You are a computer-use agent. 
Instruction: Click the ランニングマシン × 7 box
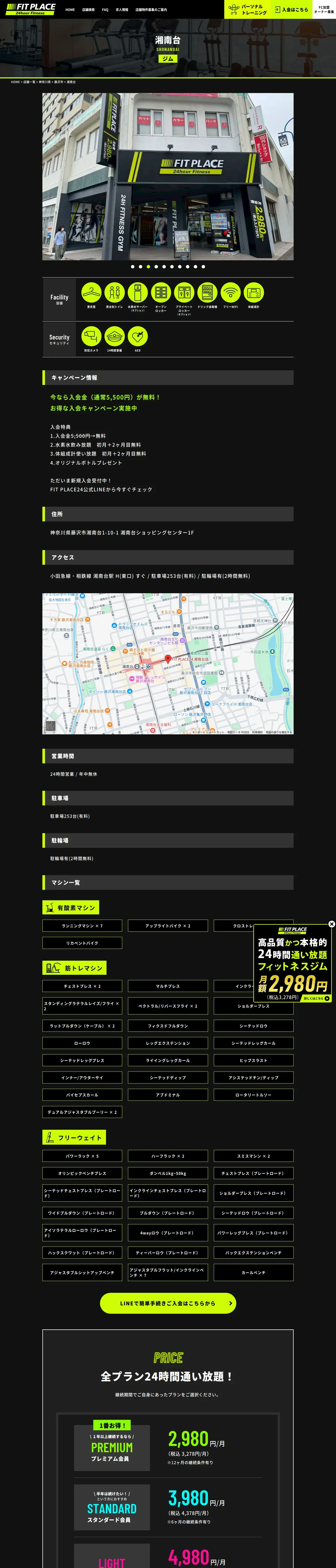tap(82, 926)
